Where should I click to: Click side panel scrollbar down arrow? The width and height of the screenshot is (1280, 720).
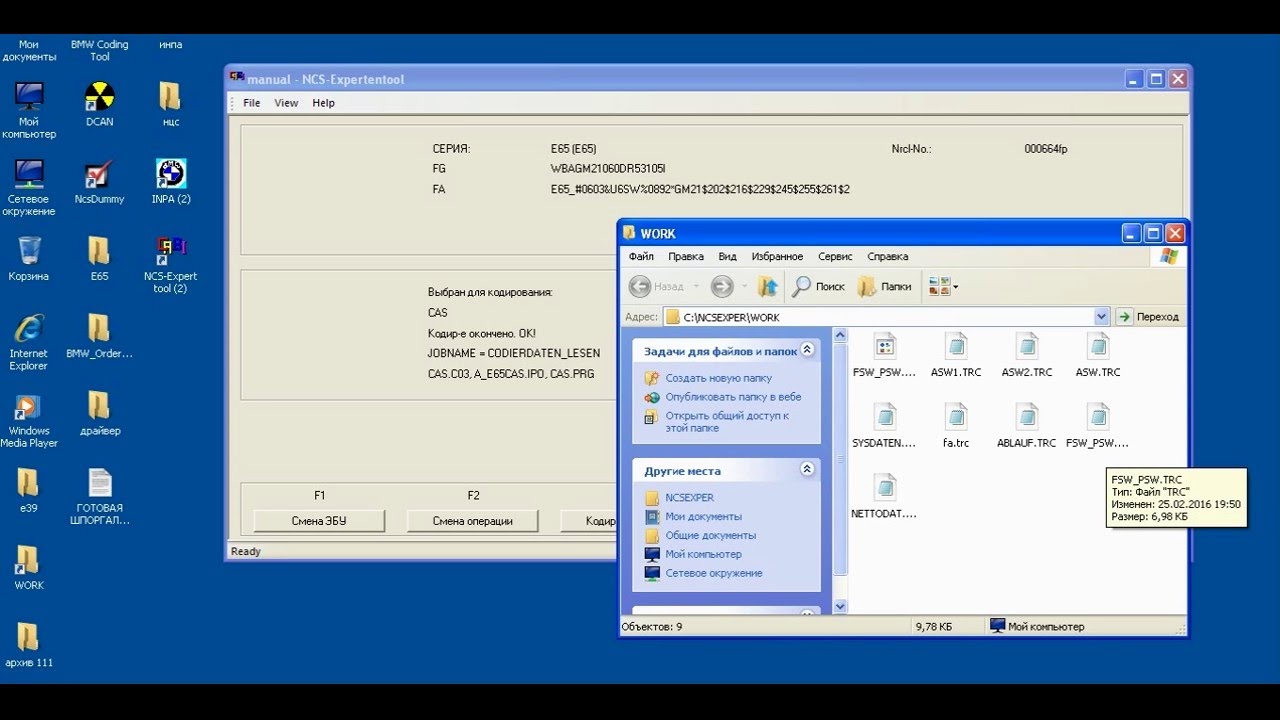pos(840,606)
